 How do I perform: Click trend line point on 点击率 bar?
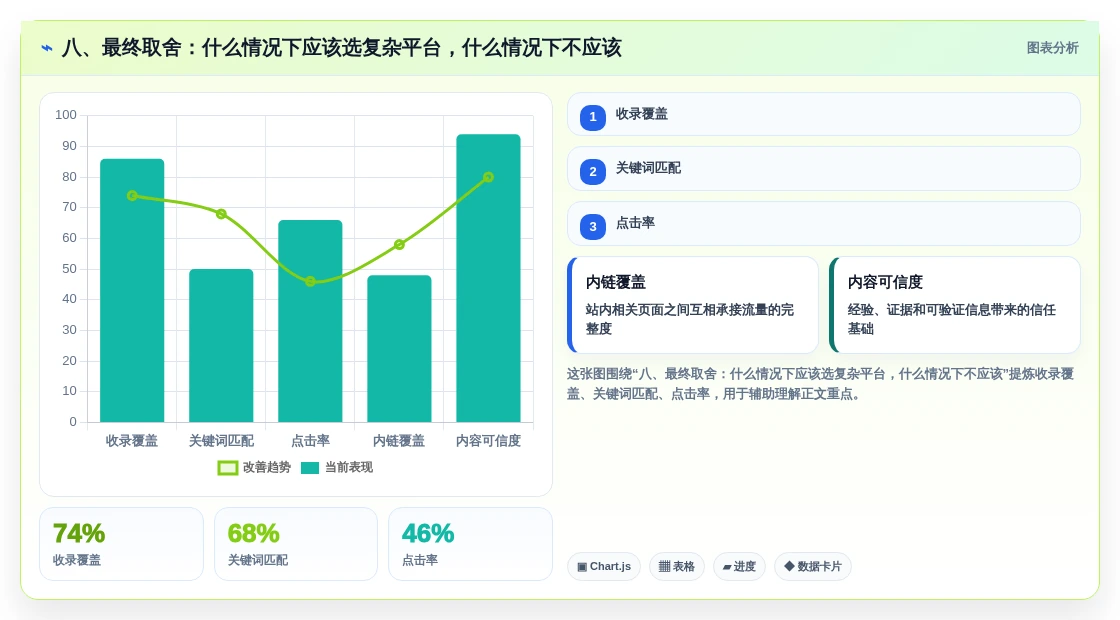click(310, 281)
